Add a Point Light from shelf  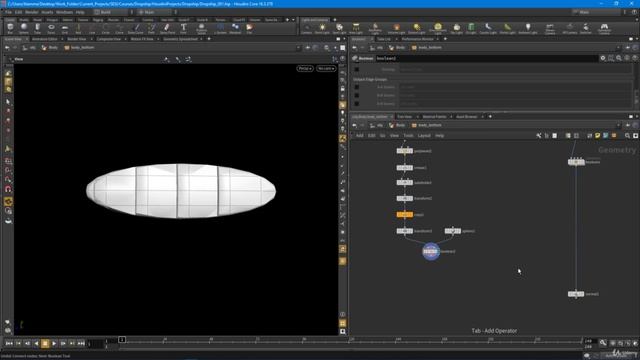pos(322,29)
